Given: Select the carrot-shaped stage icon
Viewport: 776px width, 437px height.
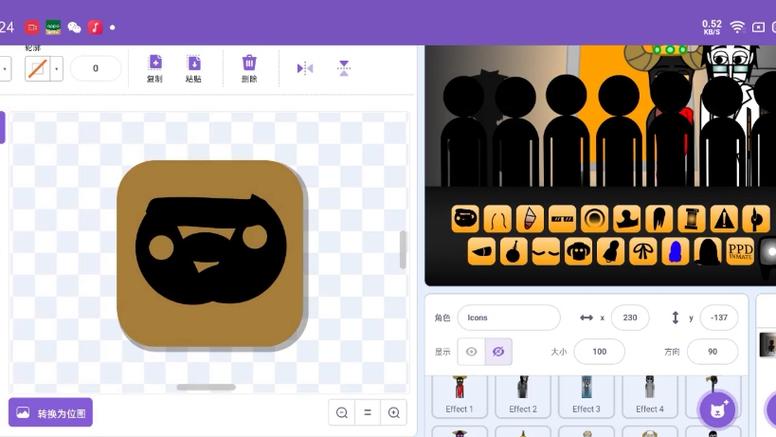Looking at the screenshot, I should coord(482,251).
